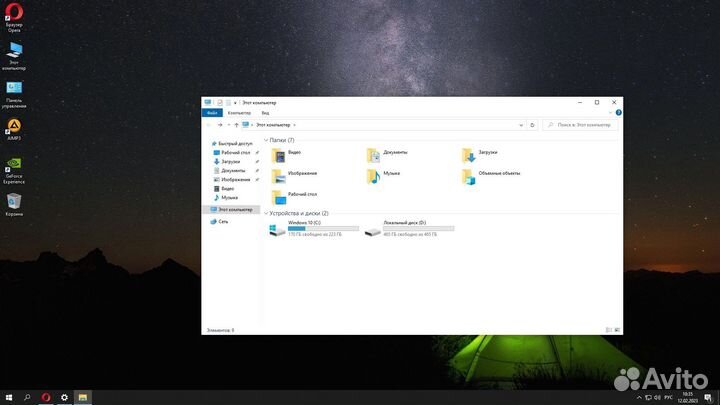Collapse the Устройства и диски (2) group

[266, 213]
